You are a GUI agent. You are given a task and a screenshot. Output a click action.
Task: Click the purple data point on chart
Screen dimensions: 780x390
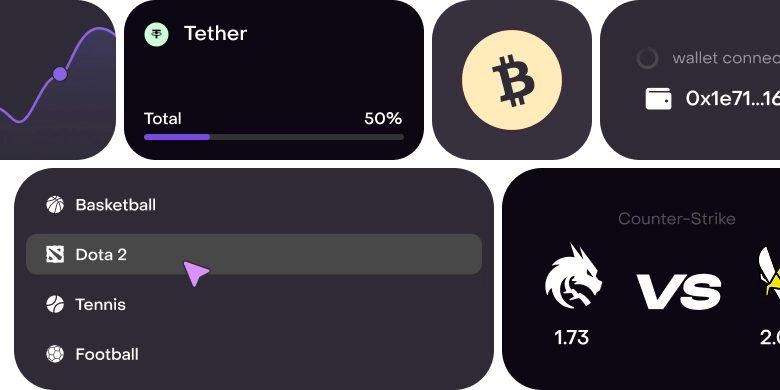click(60, 75)
